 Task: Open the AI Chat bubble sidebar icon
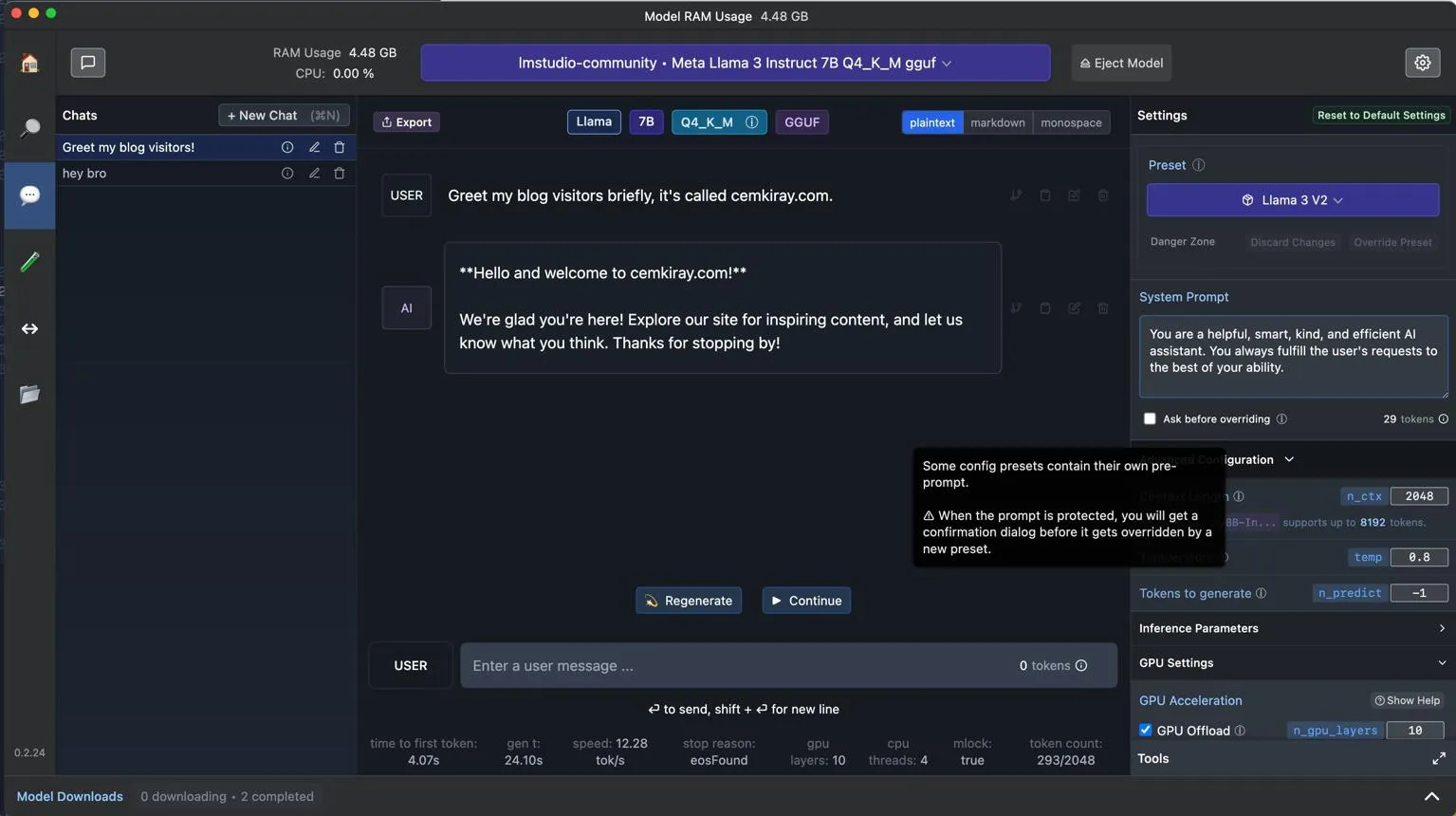point(29,195)
